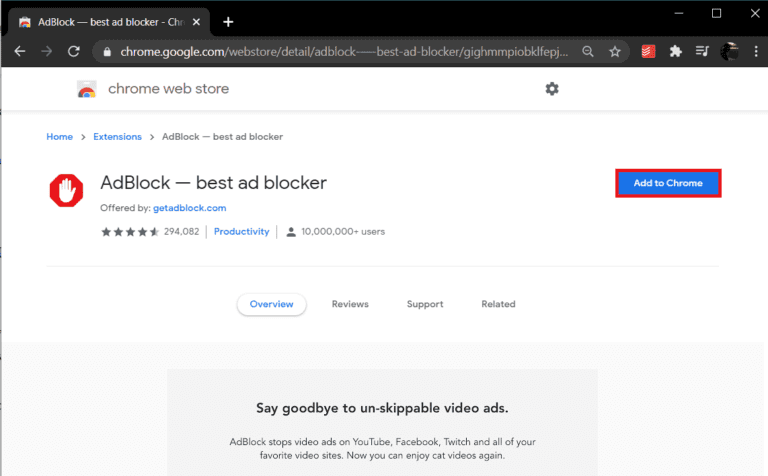Open the Chrome profile avatar
768x476 pixels.
(x=729, y=51)
